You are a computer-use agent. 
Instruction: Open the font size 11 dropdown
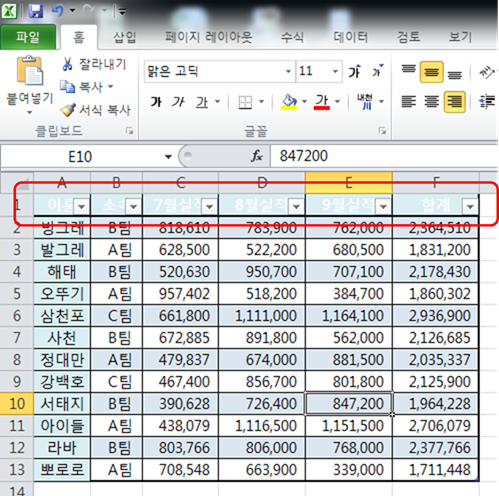click(x=335, y=71)
